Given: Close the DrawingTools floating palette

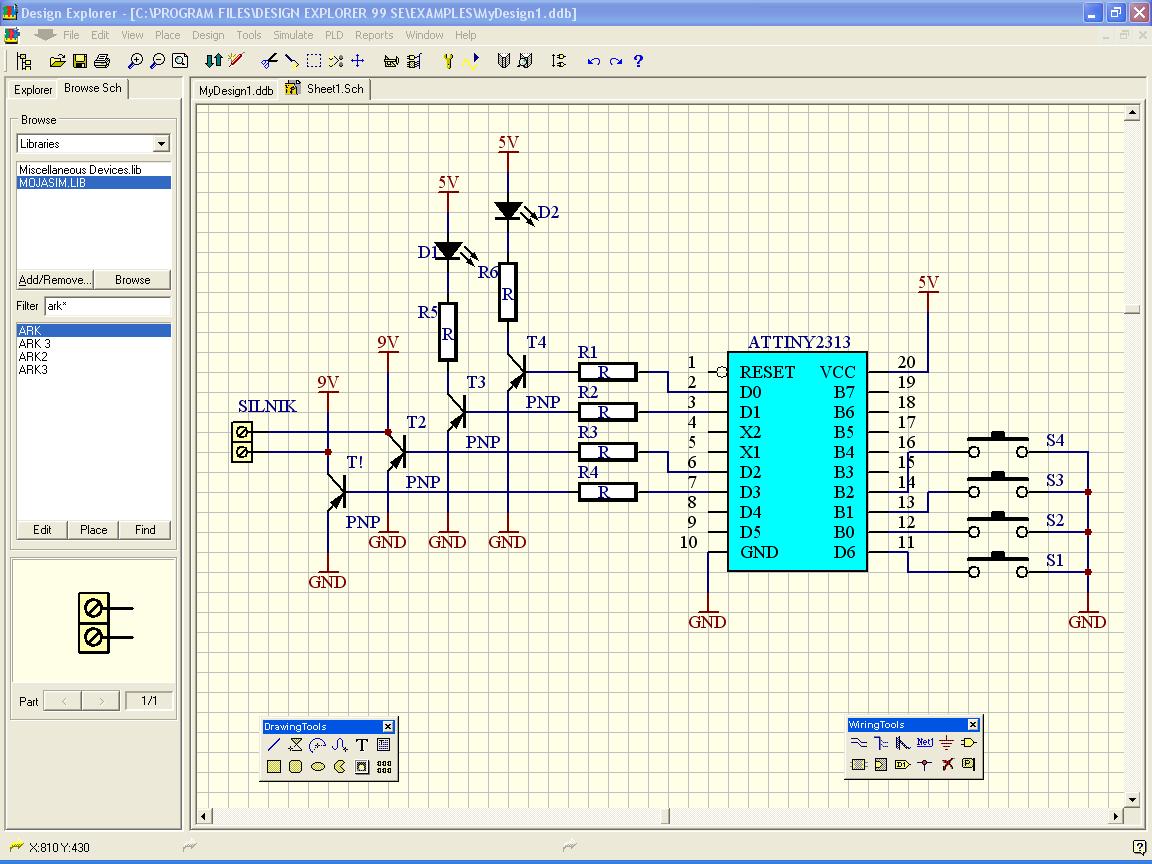Looking at the screenshot, I should pos(388,727).
